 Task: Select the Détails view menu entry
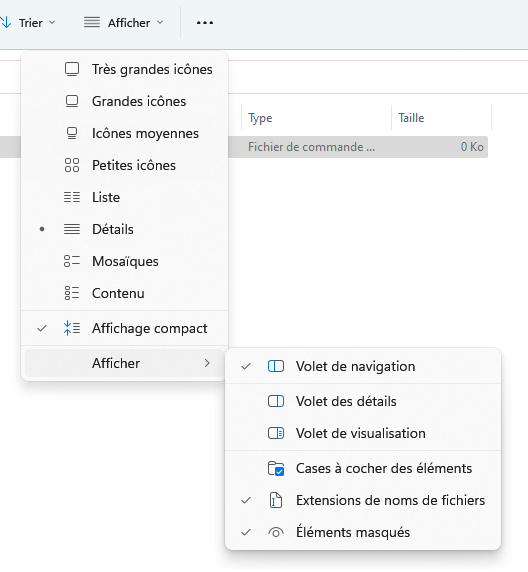tap(124, 229)
